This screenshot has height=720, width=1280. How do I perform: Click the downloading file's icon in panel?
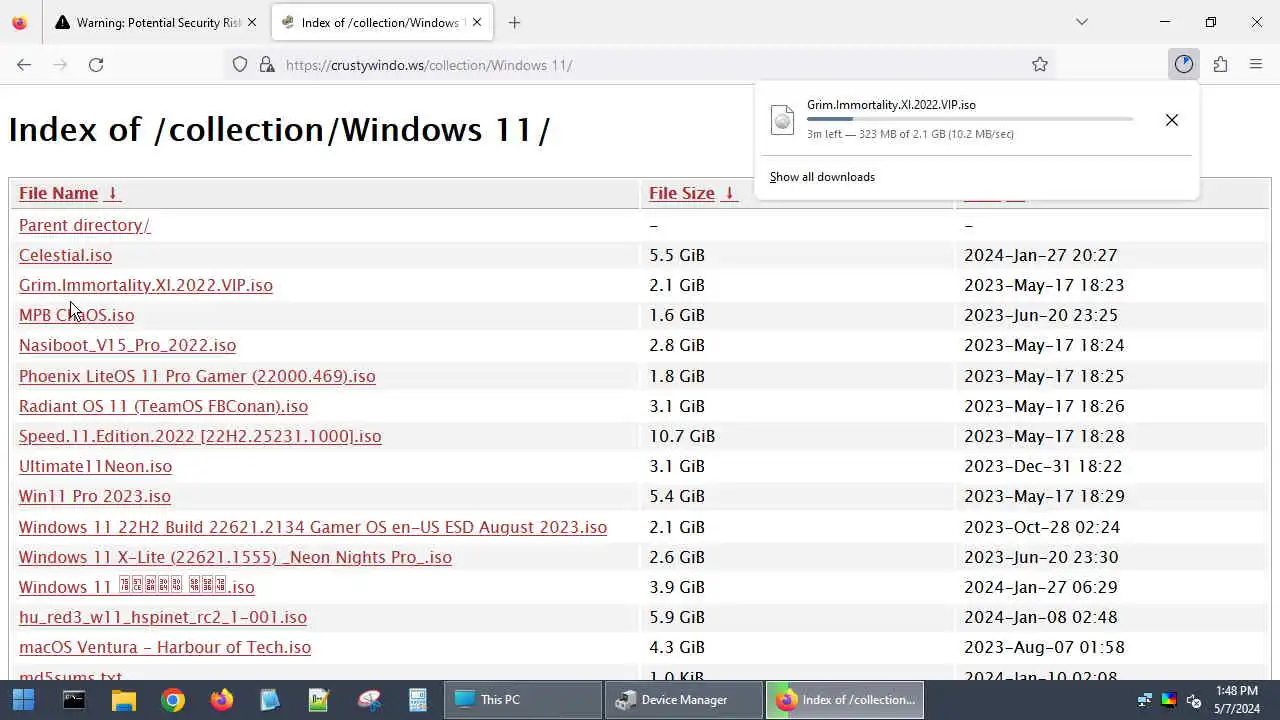click(x=782, y=120)
